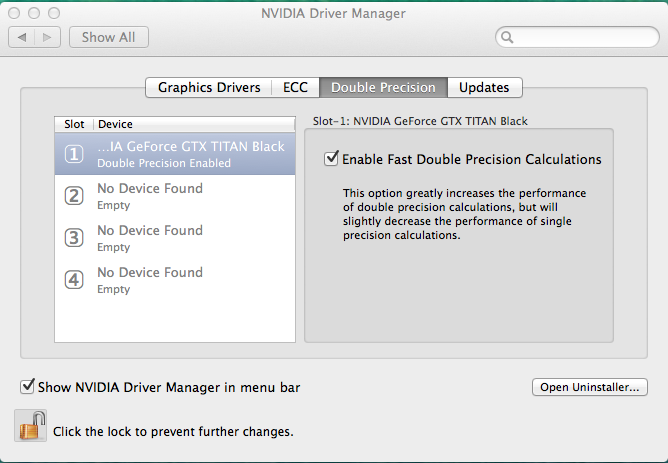Switch to the Graphics Drivers tab
Viewport: 668px width, 463px height.
click(x=209, y=87)
